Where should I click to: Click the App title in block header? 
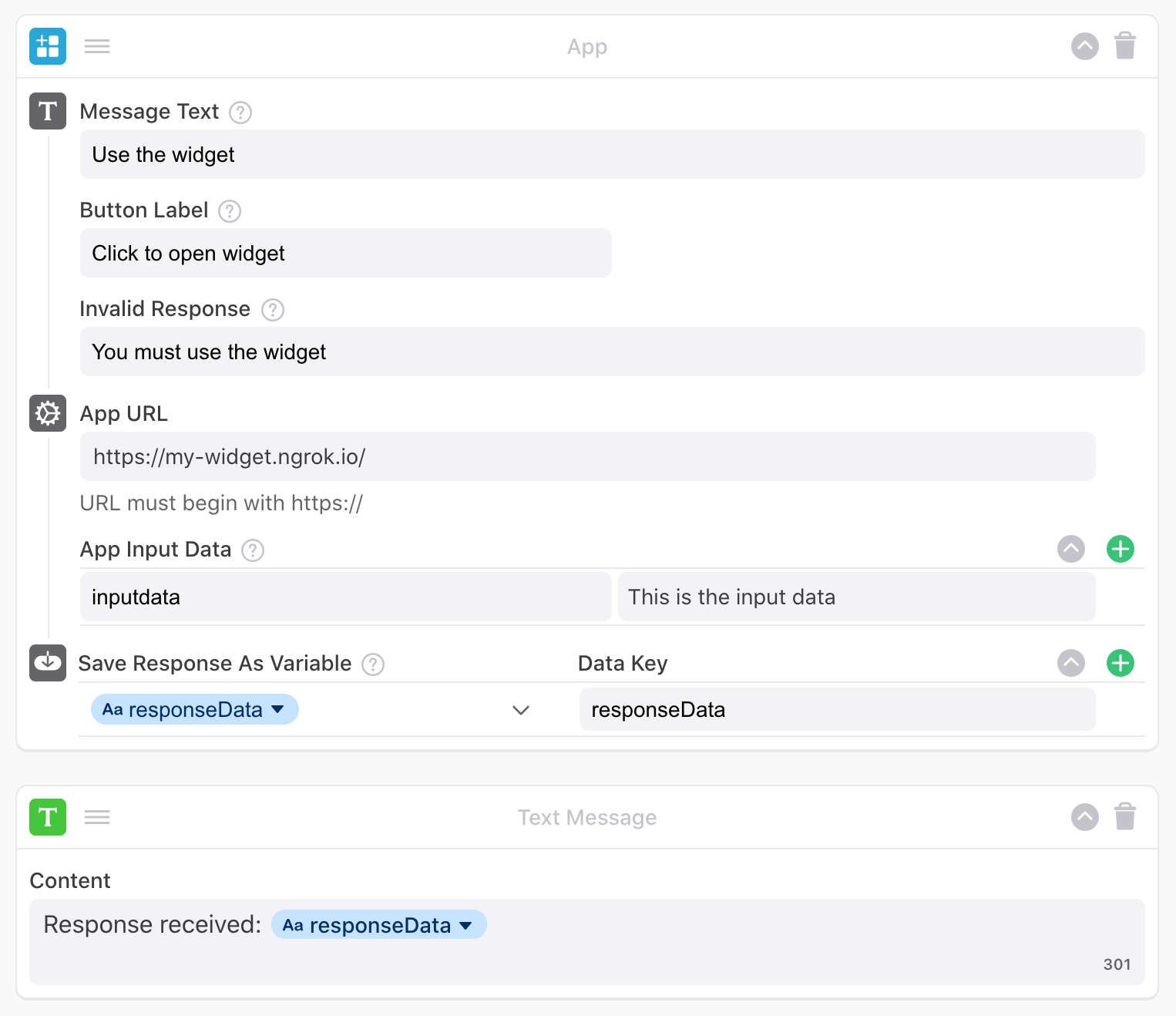point(587,46)
